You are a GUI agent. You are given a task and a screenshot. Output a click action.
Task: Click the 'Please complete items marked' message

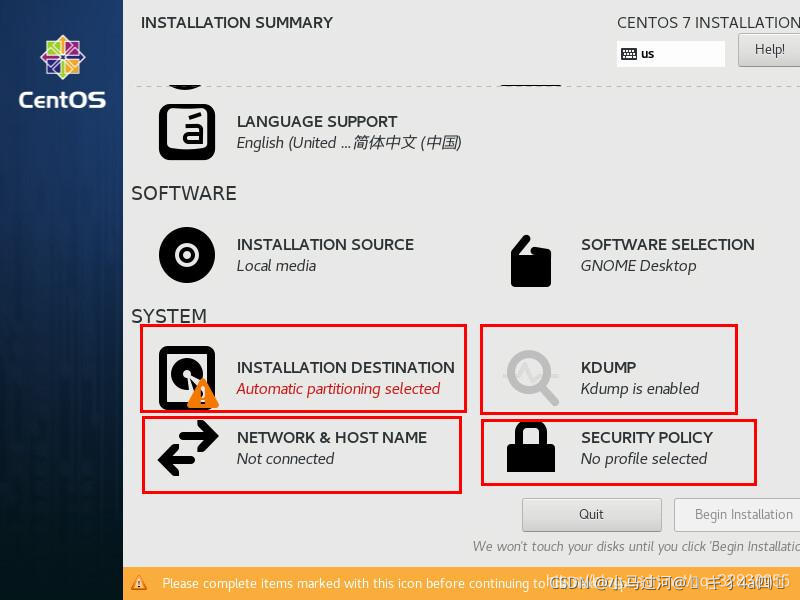point(354,583)
